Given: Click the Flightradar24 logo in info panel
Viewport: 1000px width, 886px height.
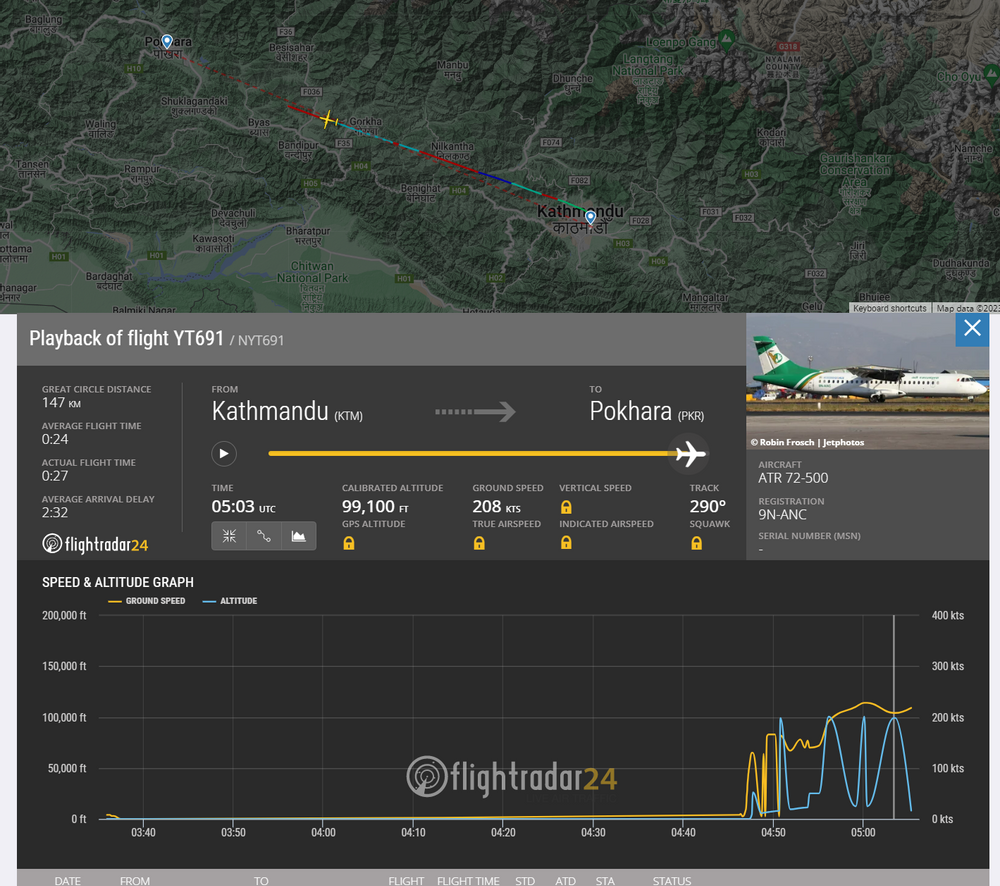Looking at the screenshot, I should (95, 544).
